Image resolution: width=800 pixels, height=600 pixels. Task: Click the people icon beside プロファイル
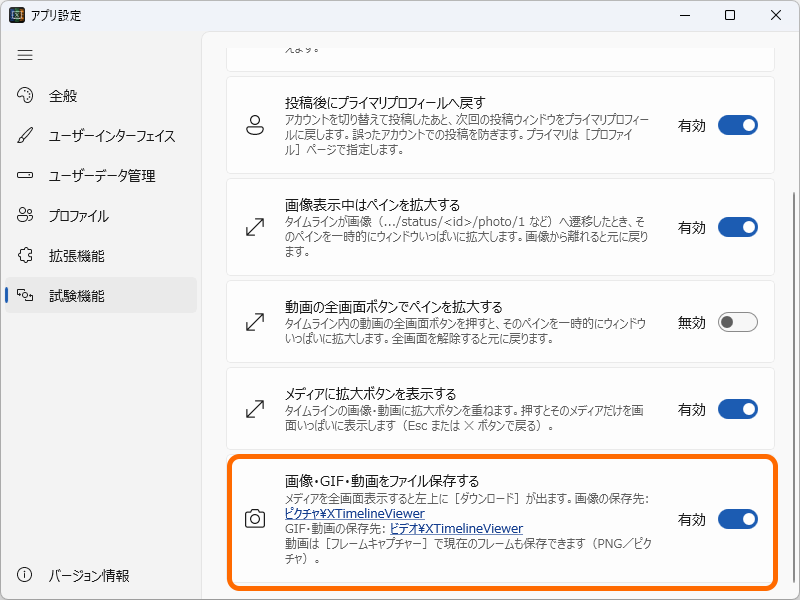25,215
